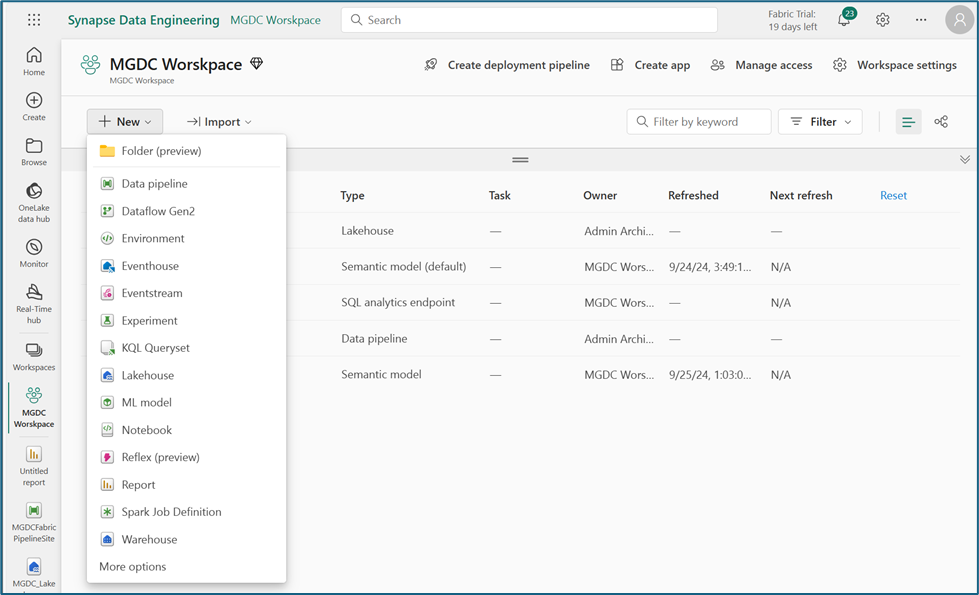Choose ML model from the New menu

(x=186, y=403)
